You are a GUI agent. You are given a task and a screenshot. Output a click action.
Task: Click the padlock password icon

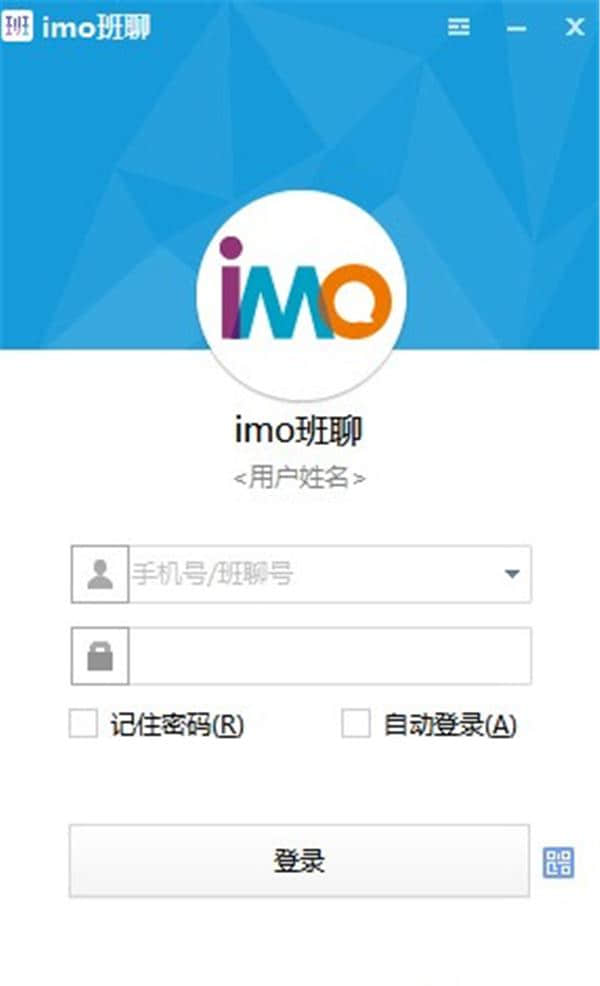coord(100,656)
